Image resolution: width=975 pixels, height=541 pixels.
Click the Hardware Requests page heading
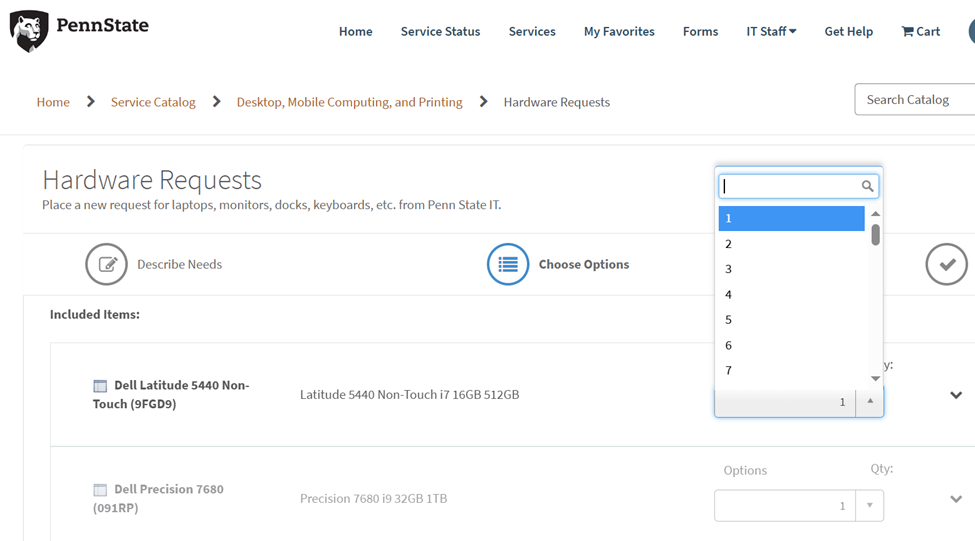[x=152, y=180]
